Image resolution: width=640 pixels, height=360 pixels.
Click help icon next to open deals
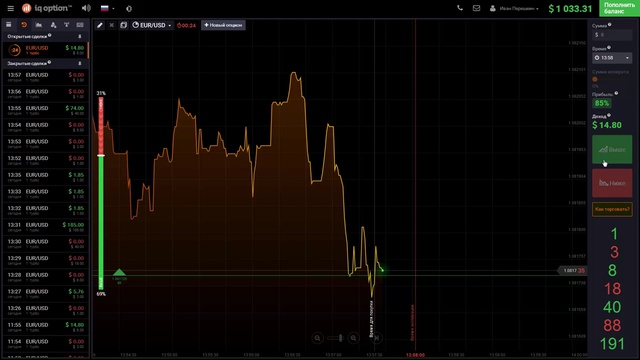pos(49,36)
